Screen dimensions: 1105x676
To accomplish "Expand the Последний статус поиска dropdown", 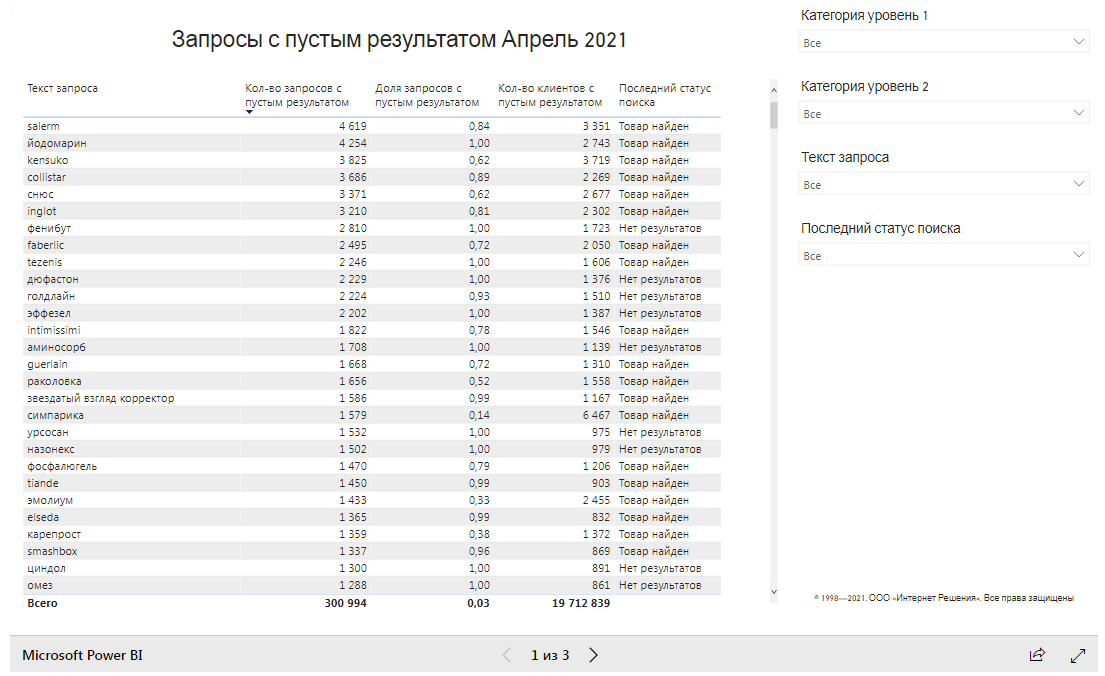I will click(944, 256).
